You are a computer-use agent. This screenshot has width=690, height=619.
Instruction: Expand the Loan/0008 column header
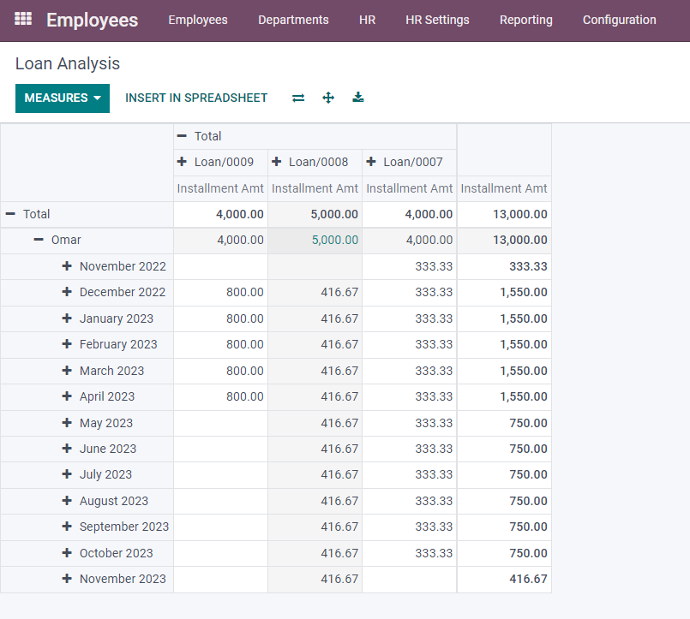[310, 162]
